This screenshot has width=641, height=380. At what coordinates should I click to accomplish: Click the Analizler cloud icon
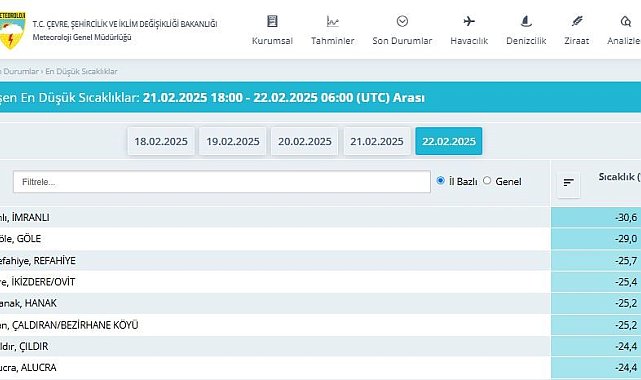pos(625,21)
